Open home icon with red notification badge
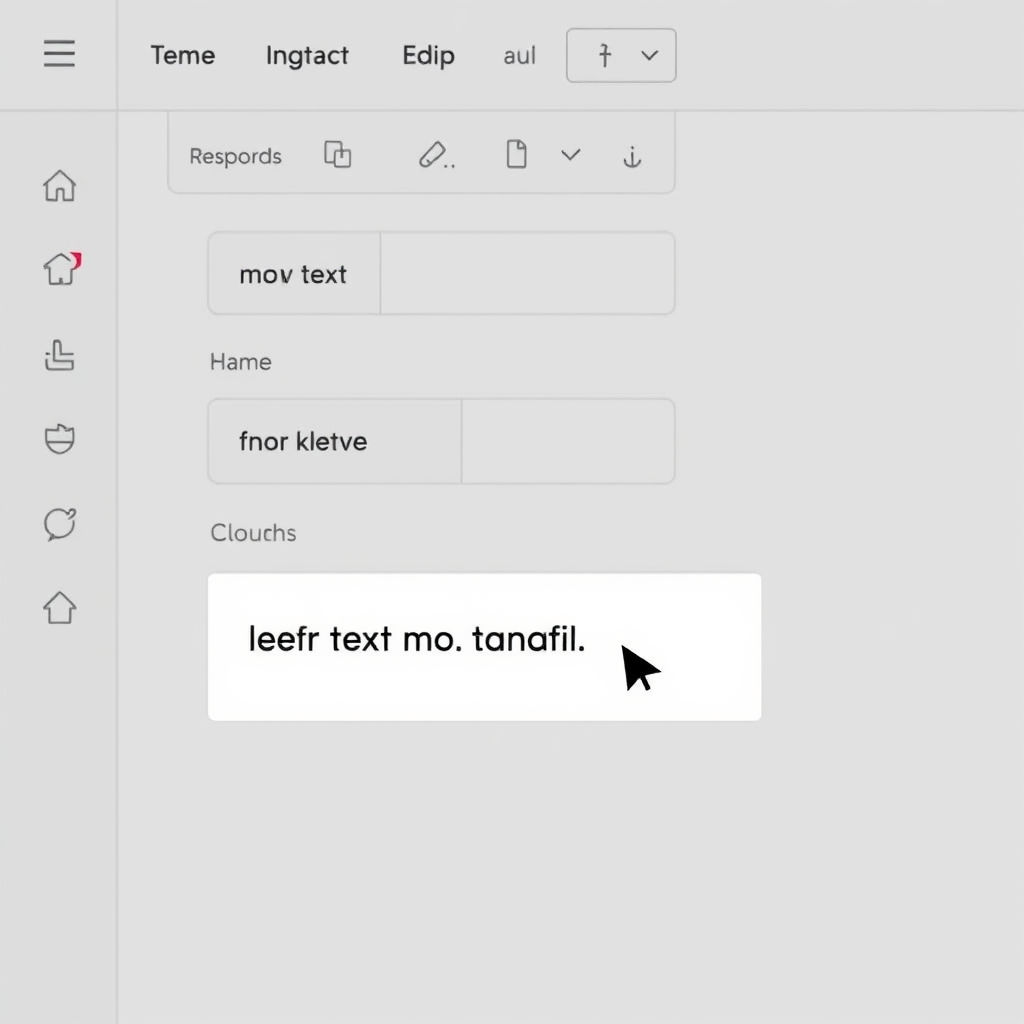 (61, 268)
